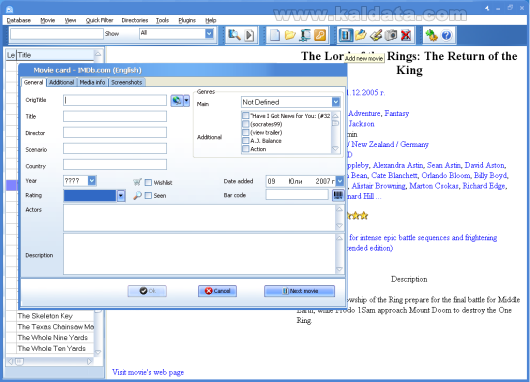The image size is (530, 382).
Task: Click the Cancel button
Action: point(217,291)
